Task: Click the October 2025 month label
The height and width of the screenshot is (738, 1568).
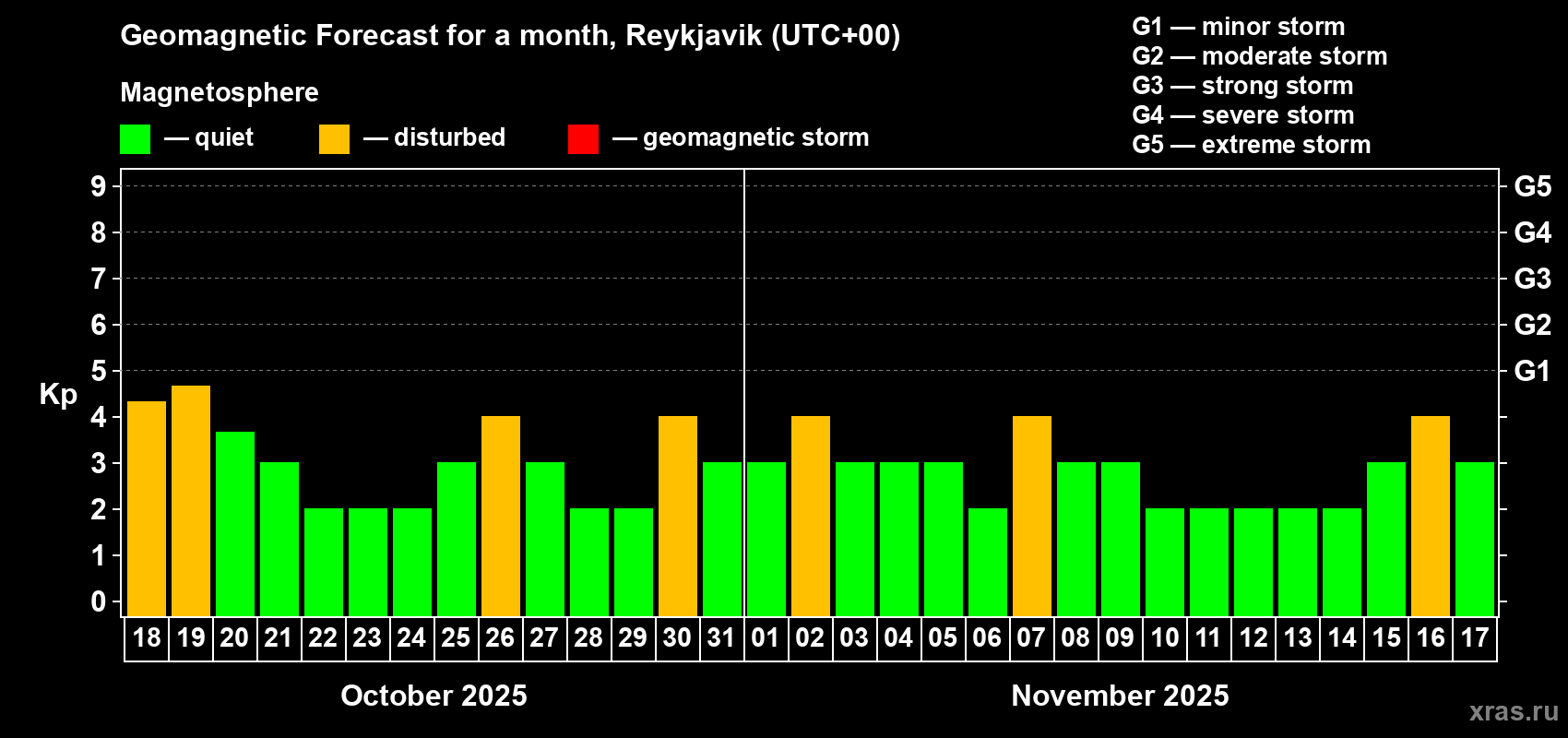Action: (x=434, y=696)
